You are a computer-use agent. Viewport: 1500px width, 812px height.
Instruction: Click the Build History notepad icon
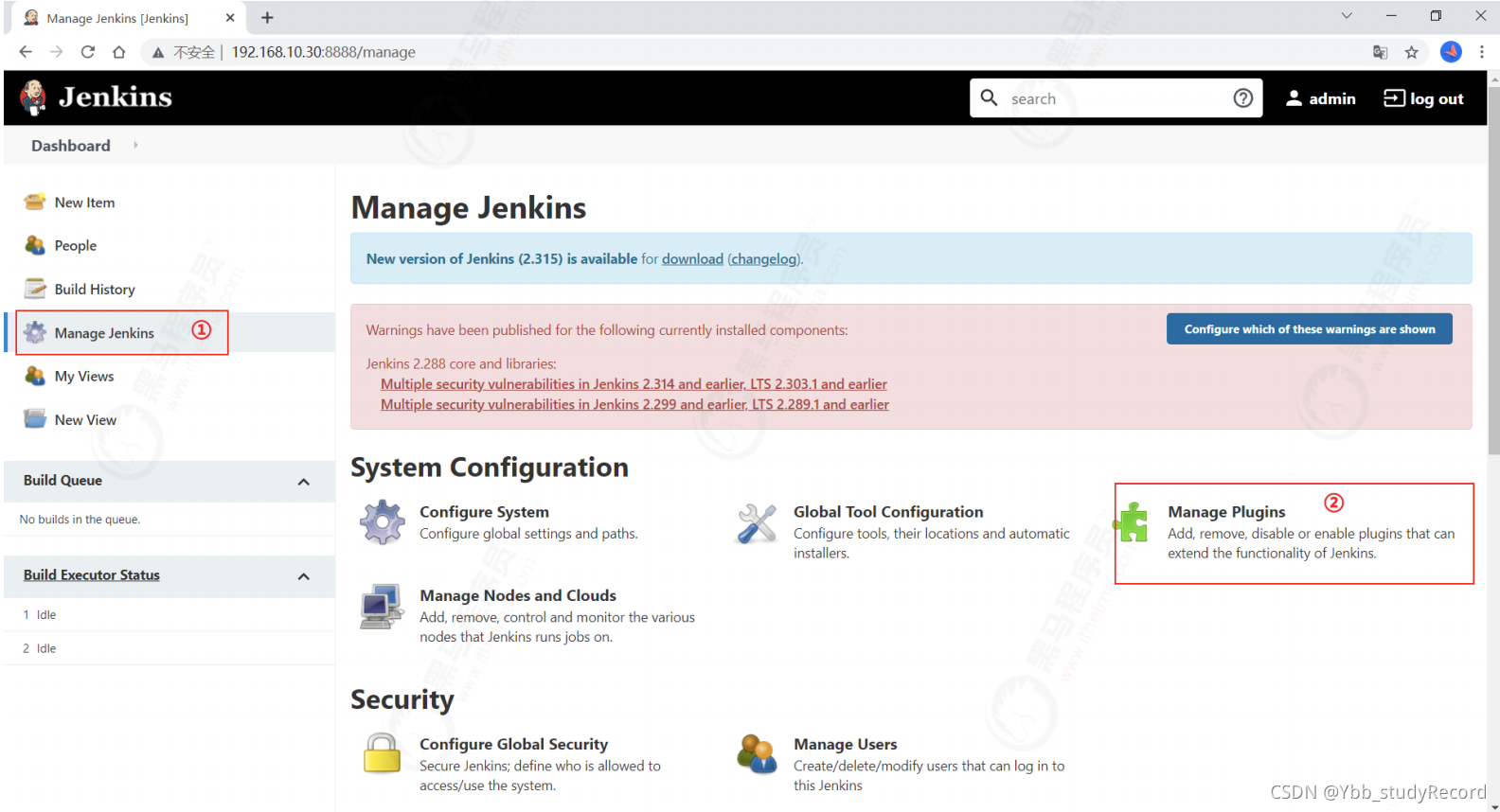point(35,289)
